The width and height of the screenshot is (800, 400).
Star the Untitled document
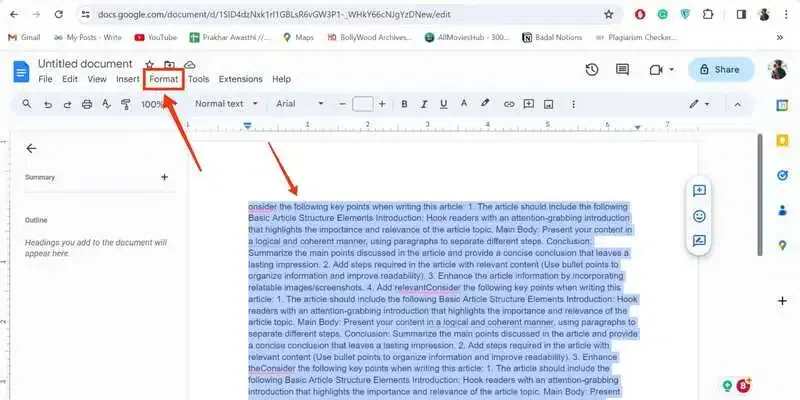(149, 64)
